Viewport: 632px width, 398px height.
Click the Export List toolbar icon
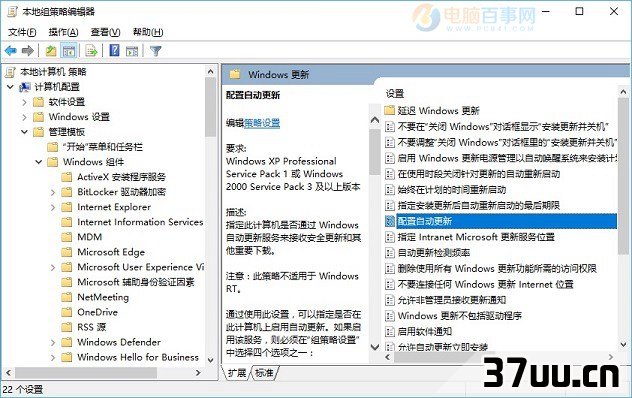coord(91,51)
